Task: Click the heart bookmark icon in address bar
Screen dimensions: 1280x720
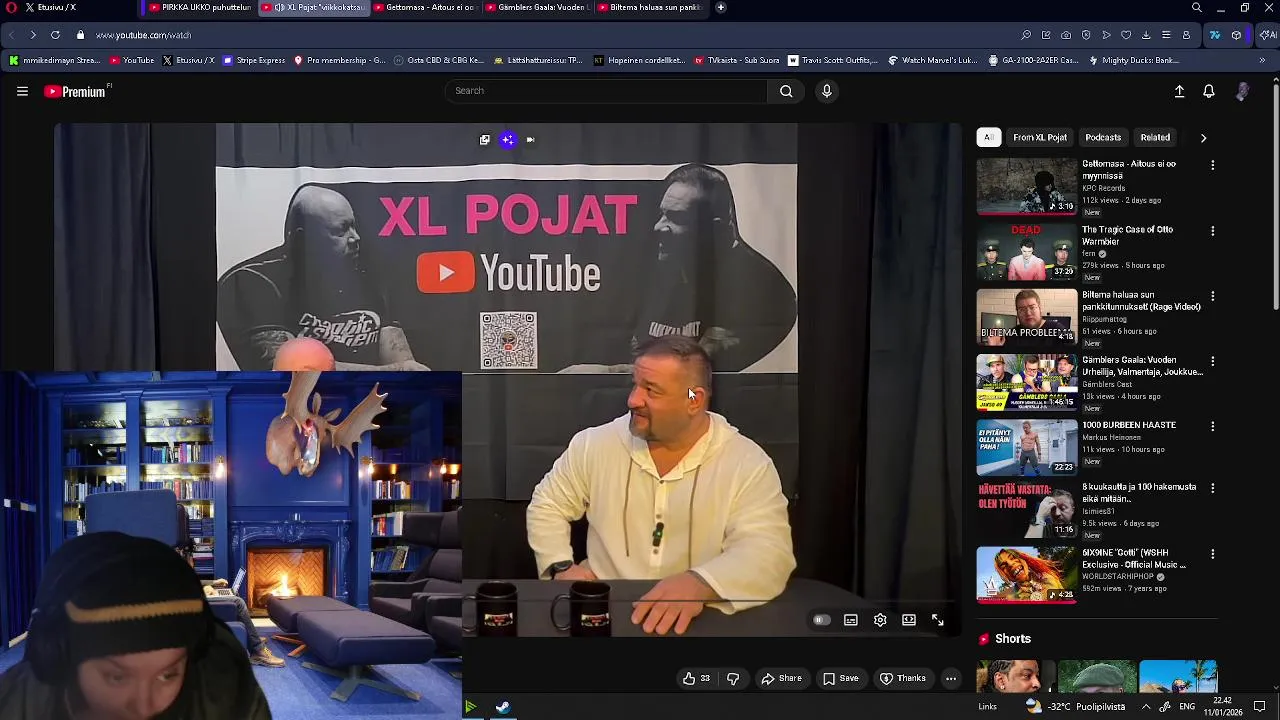Action: coord(1126,35)
